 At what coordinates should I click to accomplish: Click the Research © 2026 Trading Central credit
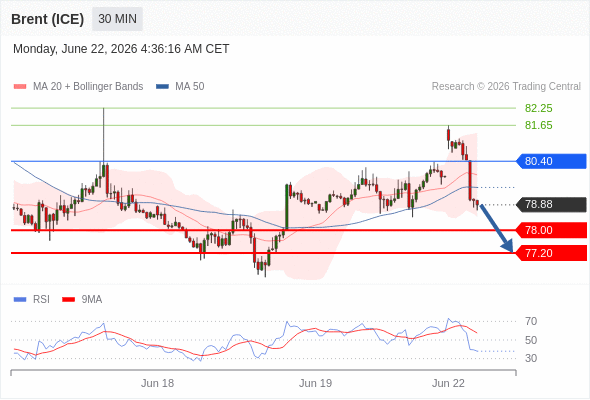506,87
